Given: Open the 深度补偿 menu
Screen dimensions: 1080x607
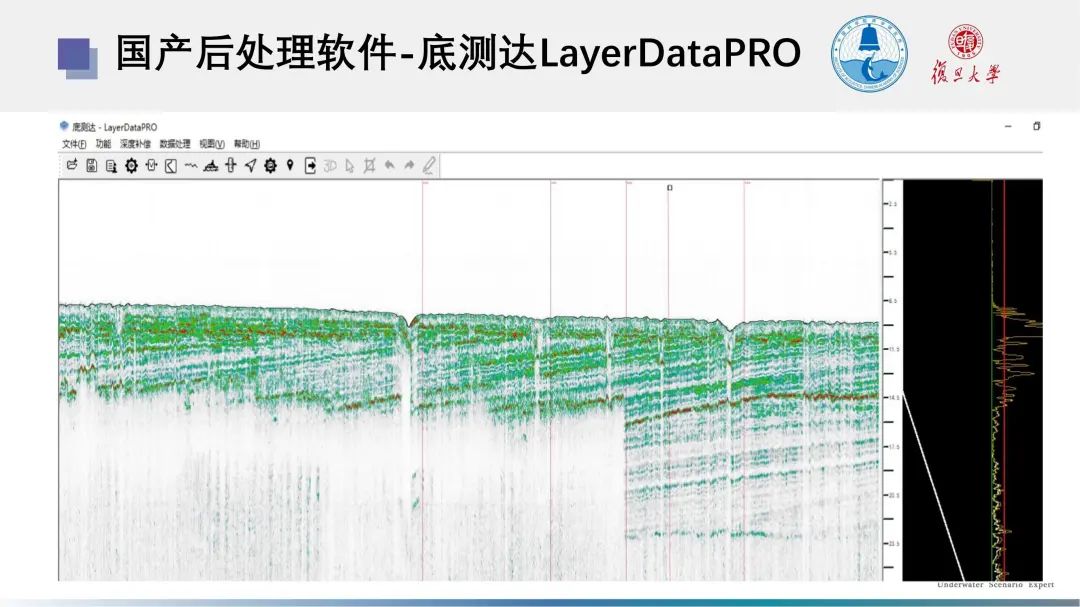Looking at the screenshot, I should click(x=135, y=144).
